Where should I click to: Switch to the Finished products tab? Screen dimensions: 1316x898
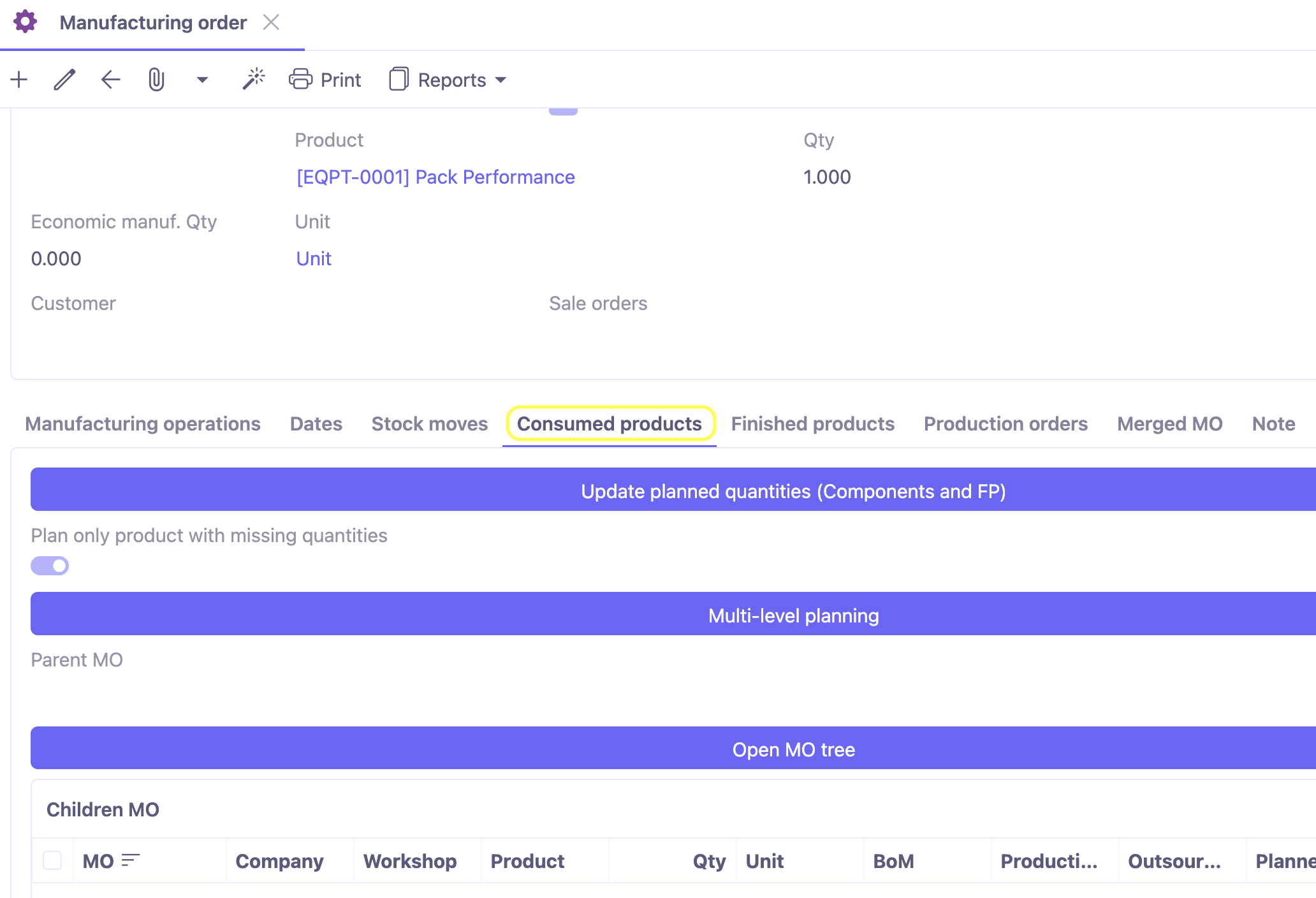pos(813,423)
